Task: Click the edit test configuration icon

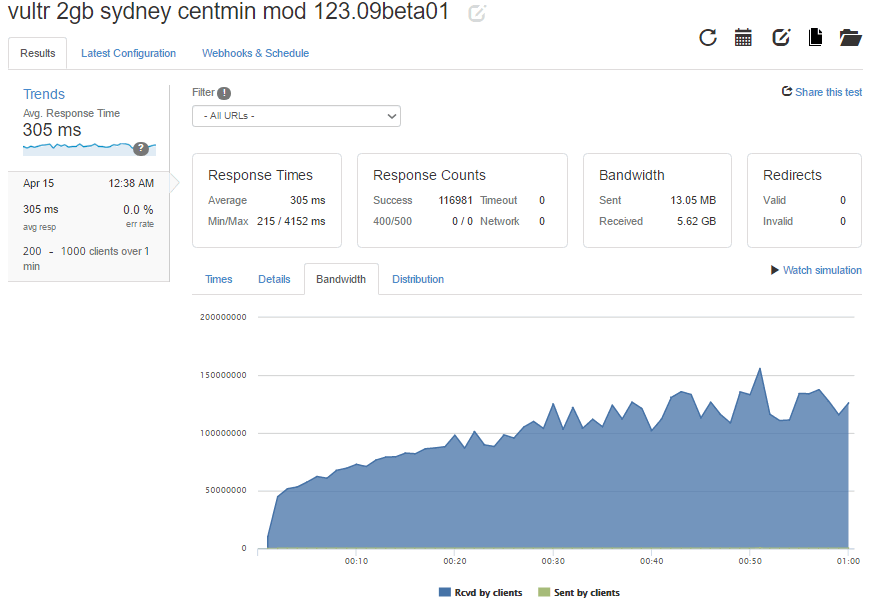Action: click(781, 38)
